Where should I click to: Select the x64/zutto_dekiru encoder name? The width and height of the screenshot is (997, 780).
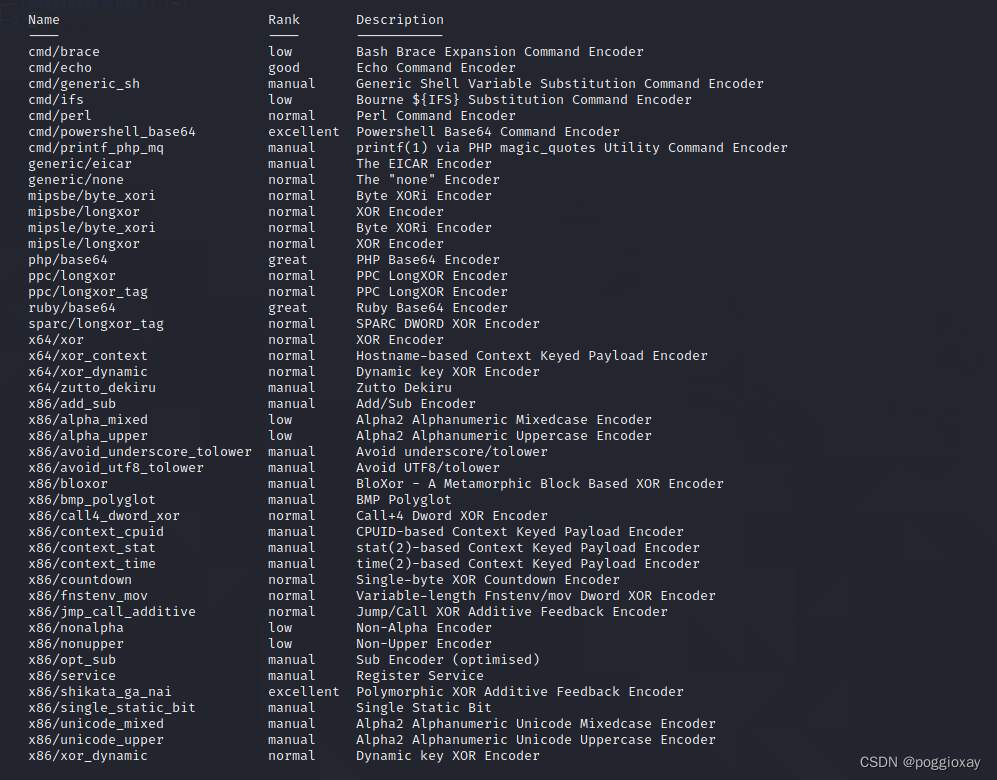coord(92,388)
